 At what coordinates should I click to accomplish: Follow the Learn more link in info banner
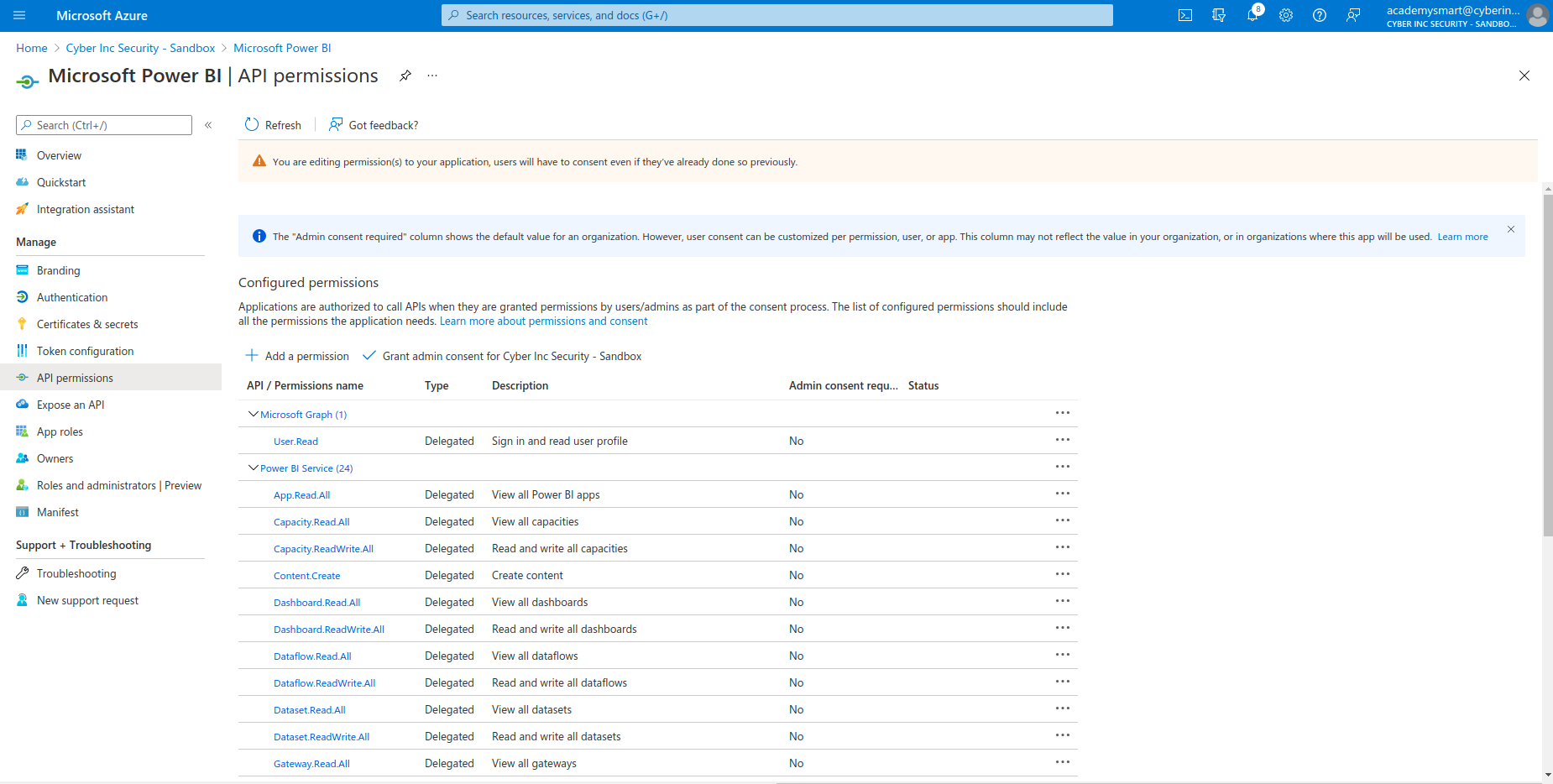point(1462,237)
